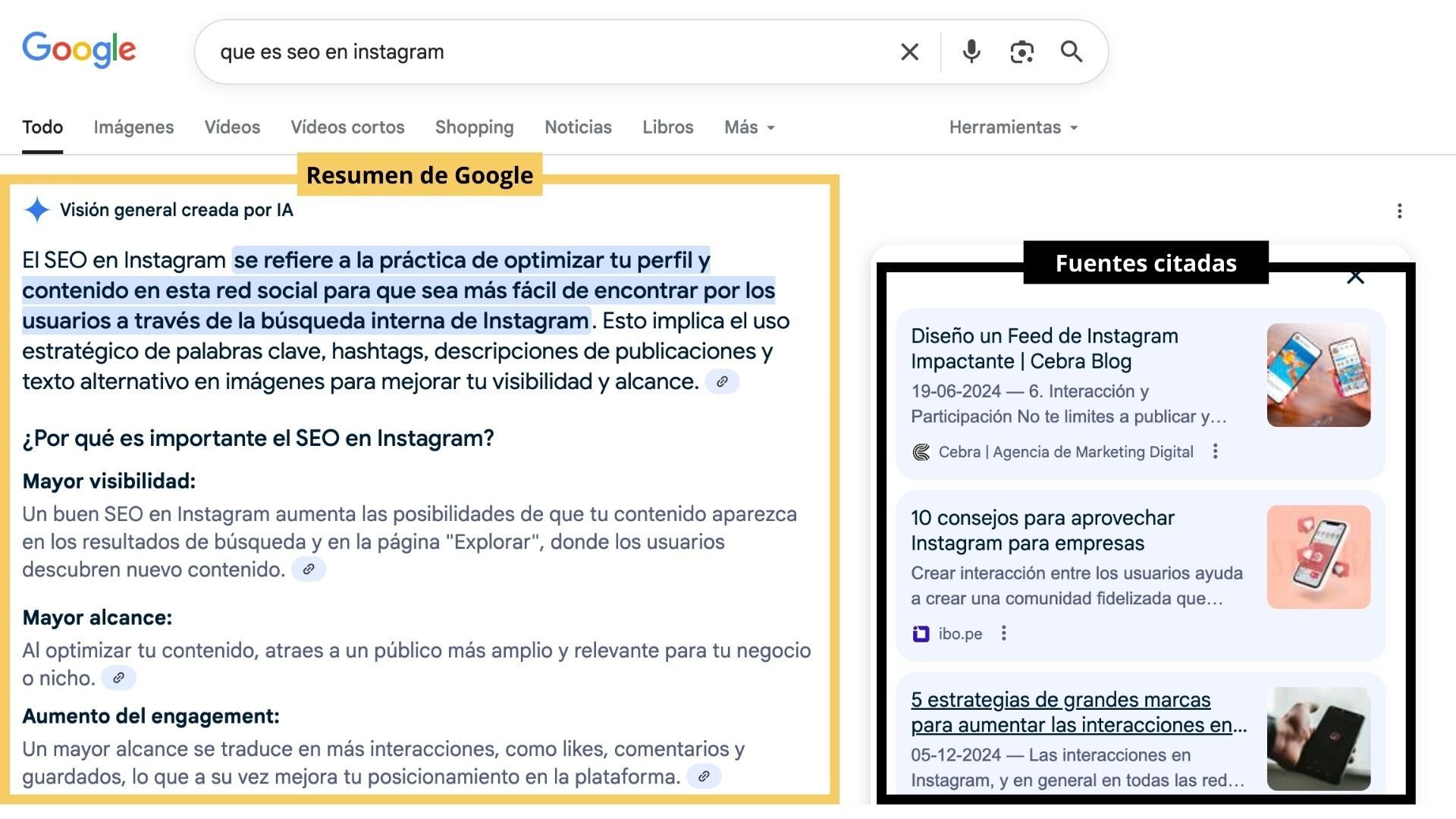This screenshot has height=819, width=1456.
Task: Switch to the Vídeos tab
Action: tap(232, 127)
